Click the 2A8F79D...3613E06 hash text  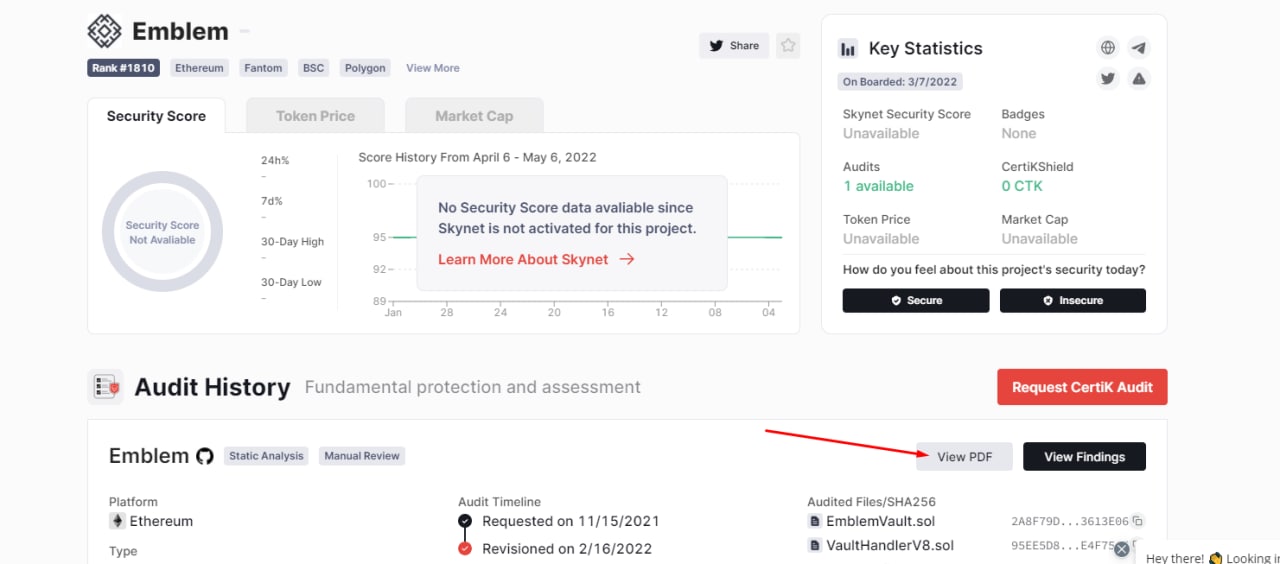[x=1070, y=521]
